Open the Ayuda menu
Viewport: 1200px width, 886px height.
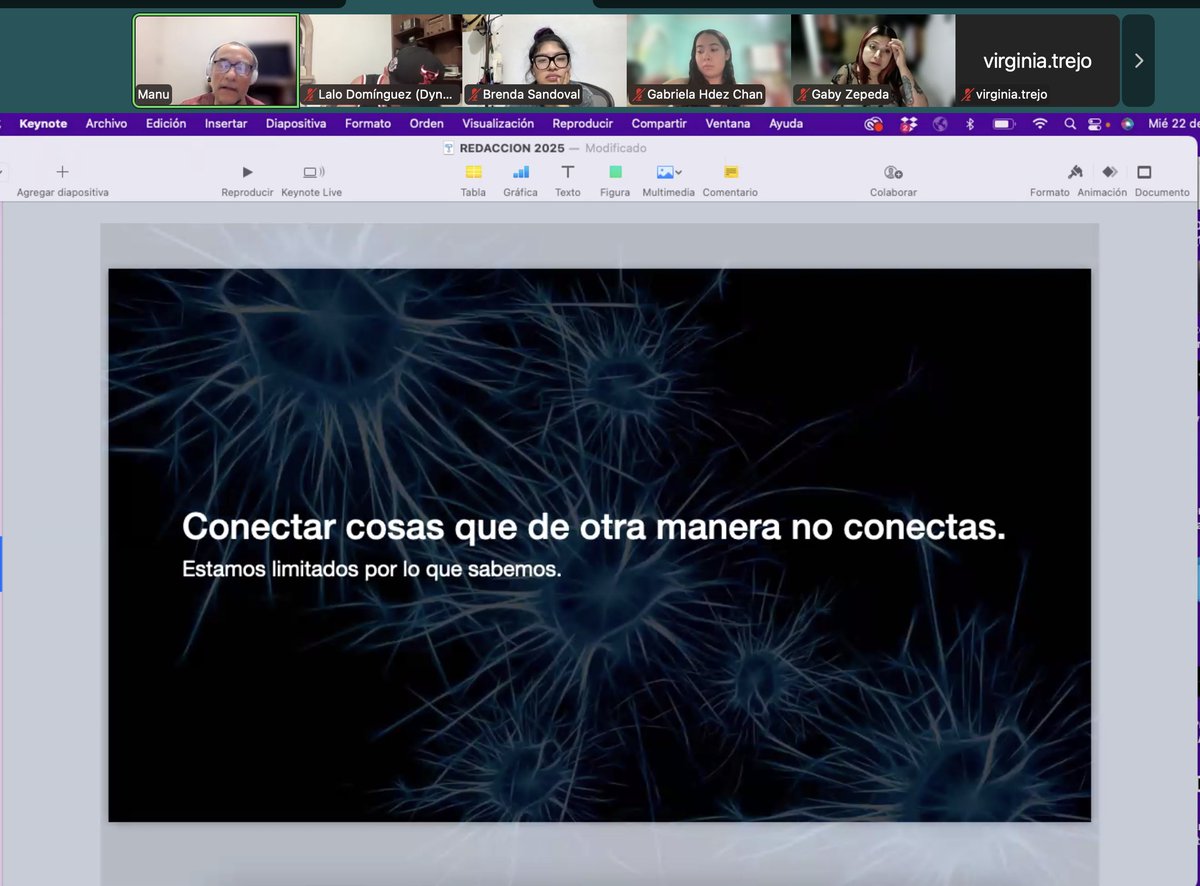tap(786, 124)
